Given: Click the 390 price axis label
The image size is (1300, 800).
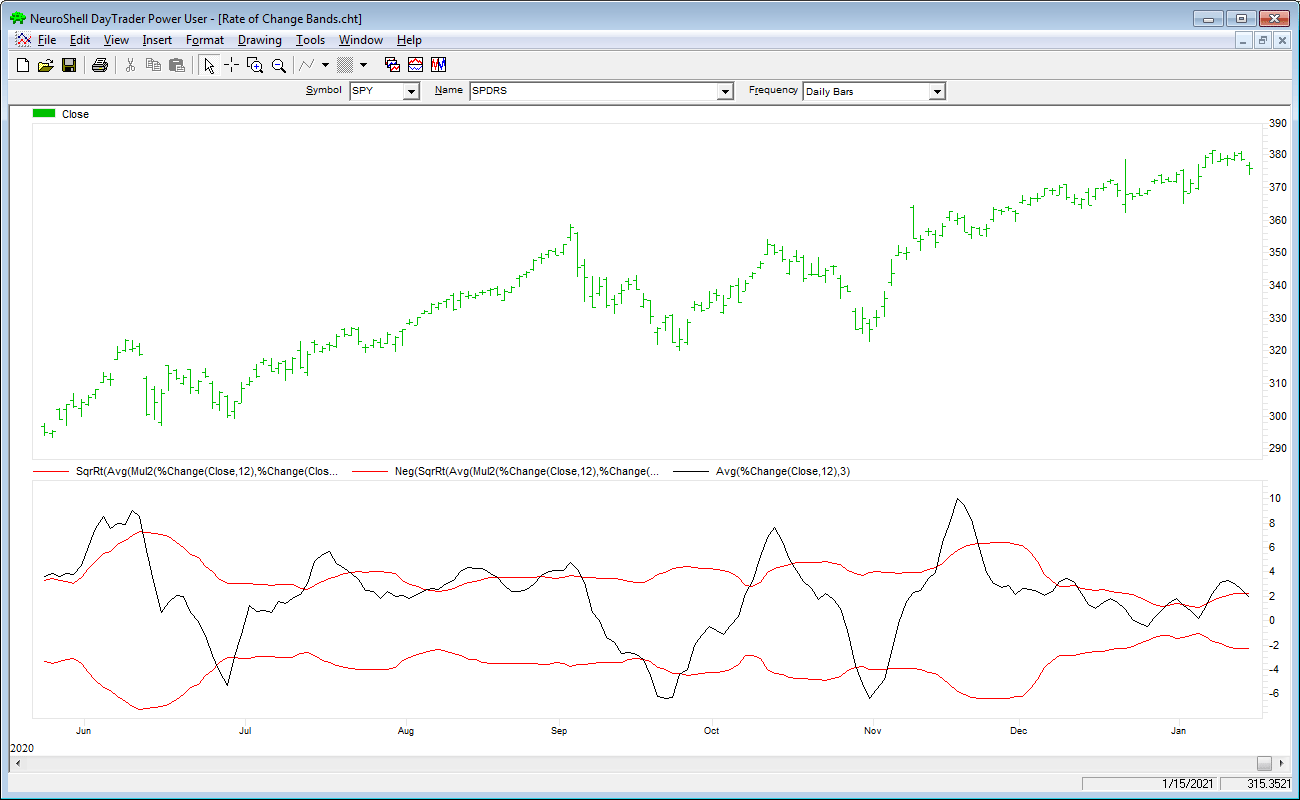Looking at the screenshot, I should (x=1277, y=123).
